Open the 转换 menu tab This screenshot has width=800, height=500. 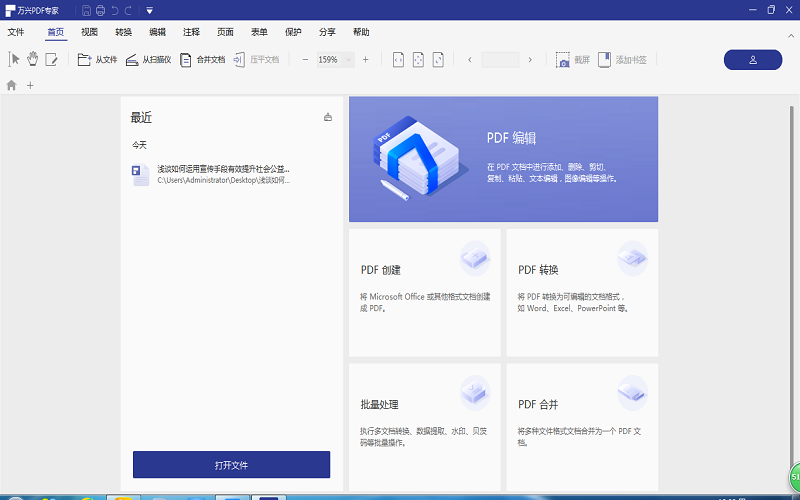[123, 32]
